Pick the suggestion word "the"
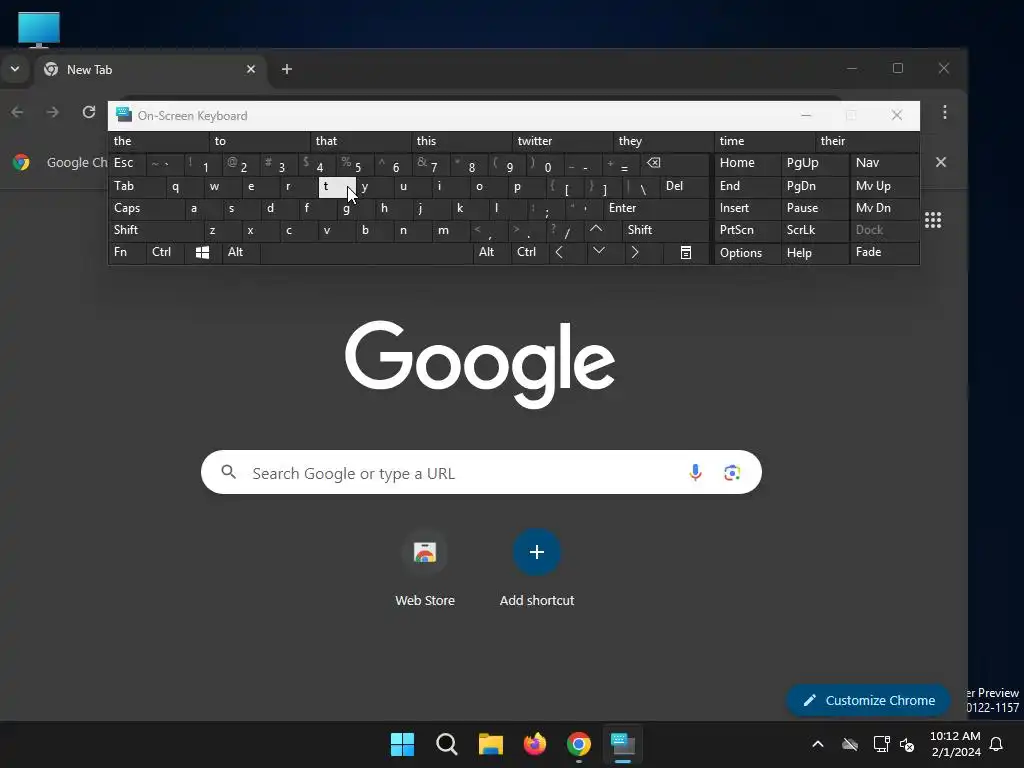Viewport: 1024px width, 768px height. (159, 141)
